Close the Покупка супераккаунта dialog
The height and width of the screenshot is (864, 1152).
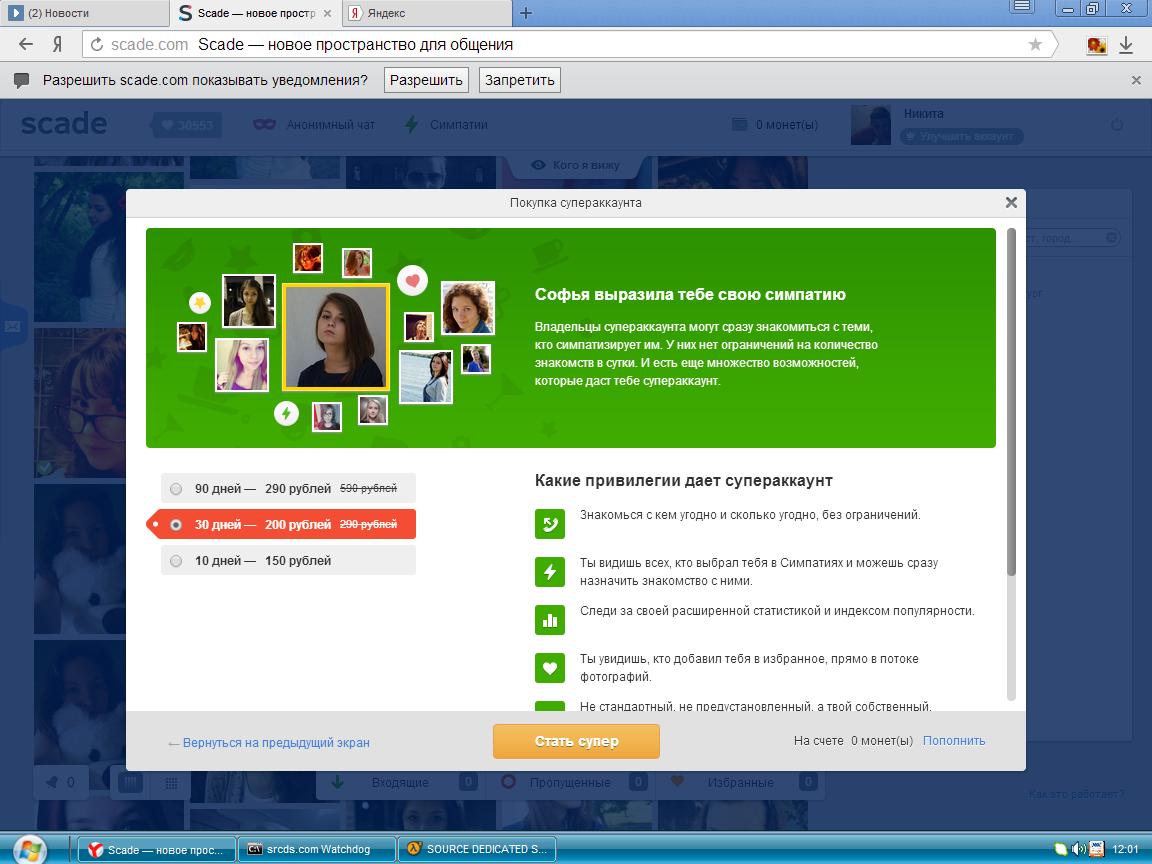coord(1011,202)
